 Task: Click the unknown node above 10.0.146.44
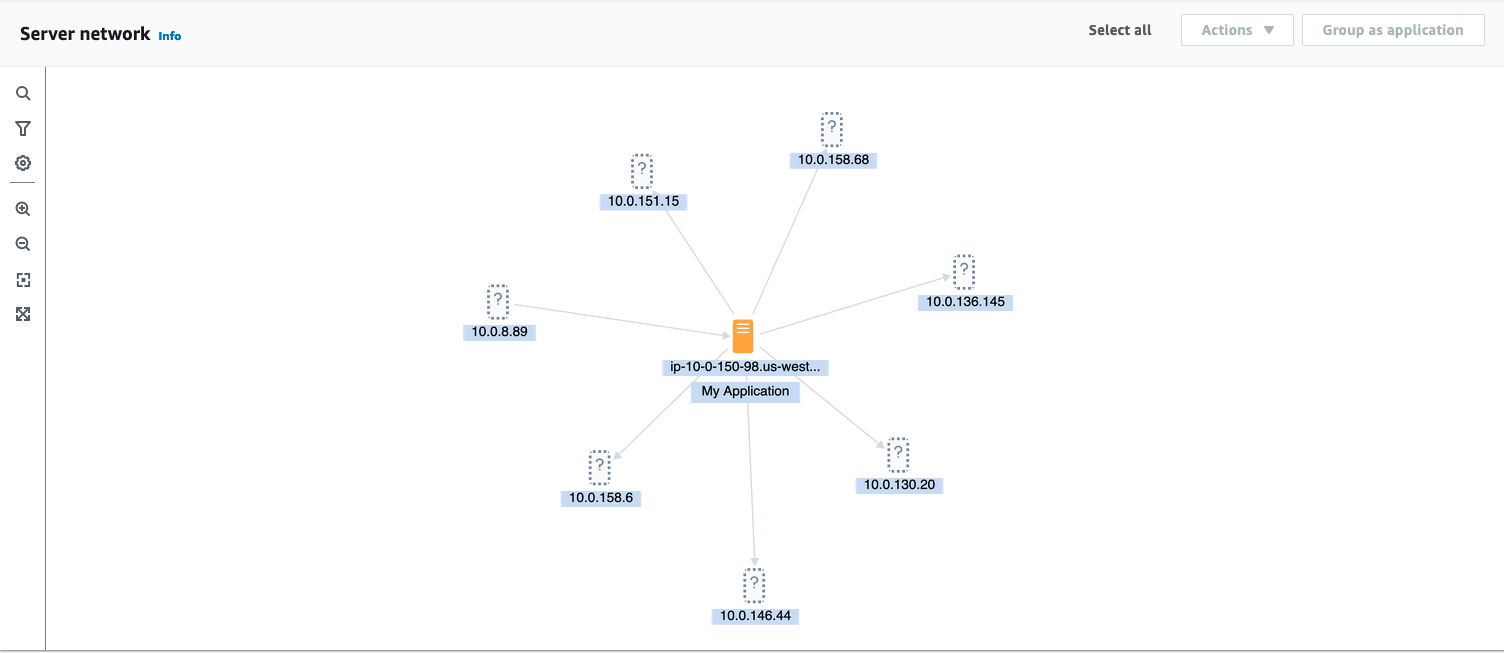coord(754,585)
